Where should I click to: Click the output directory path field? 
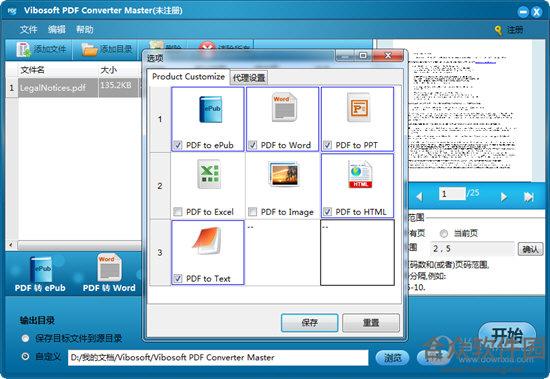pos(218,358)
